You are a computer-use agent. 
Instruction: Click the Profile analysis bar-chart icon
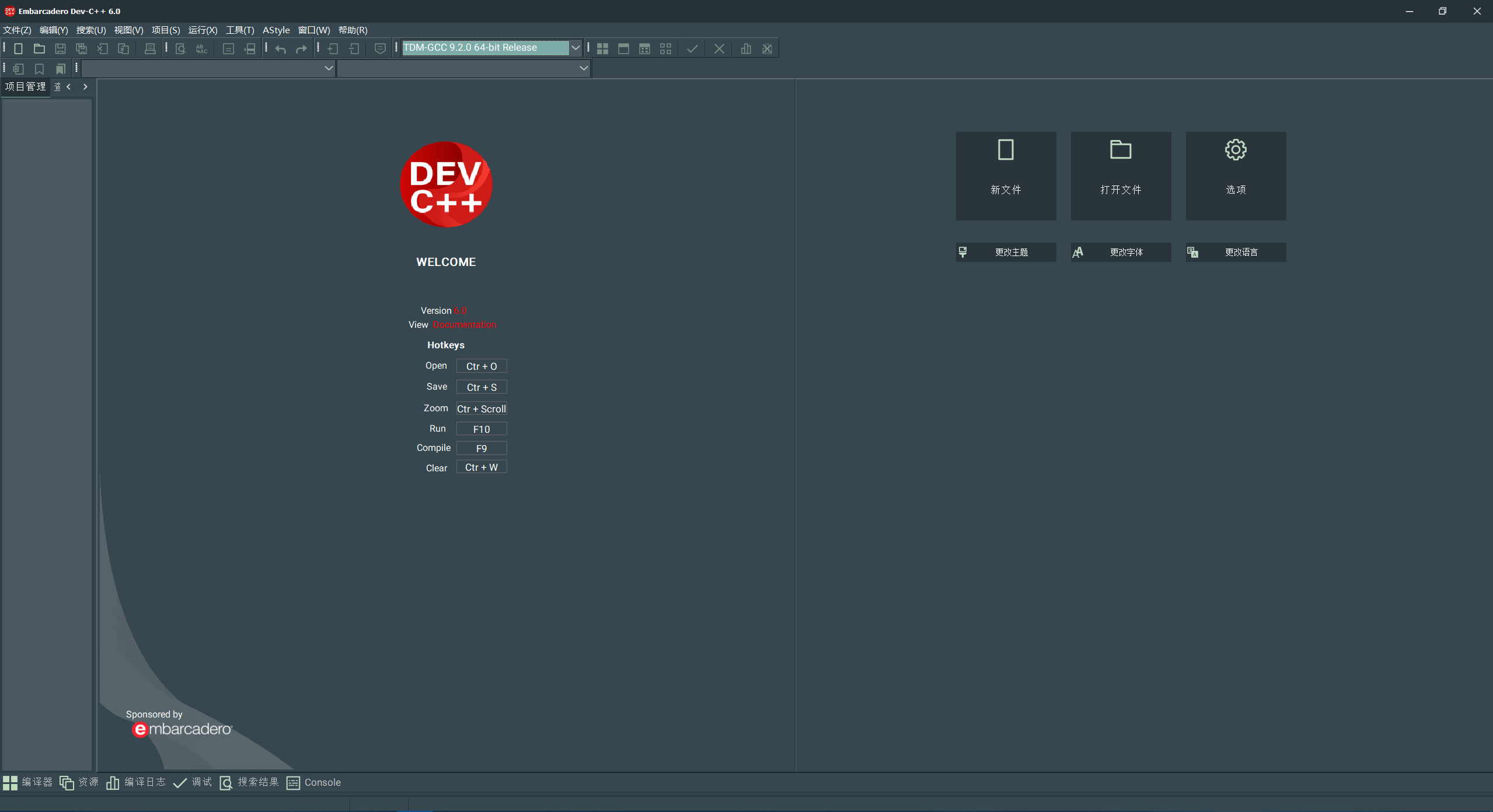coord(746,48)
